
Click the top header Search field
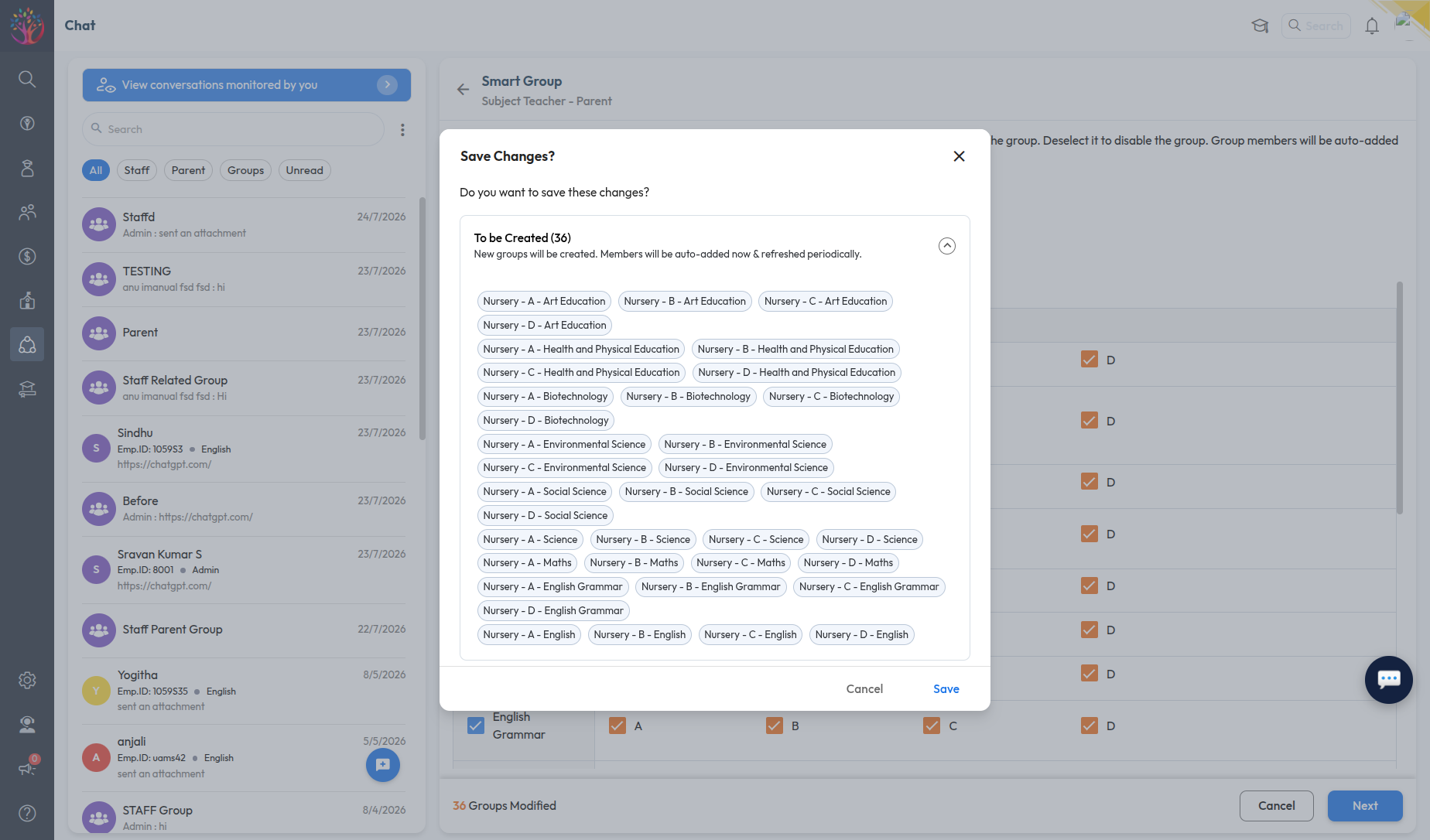coord(1316,26)
